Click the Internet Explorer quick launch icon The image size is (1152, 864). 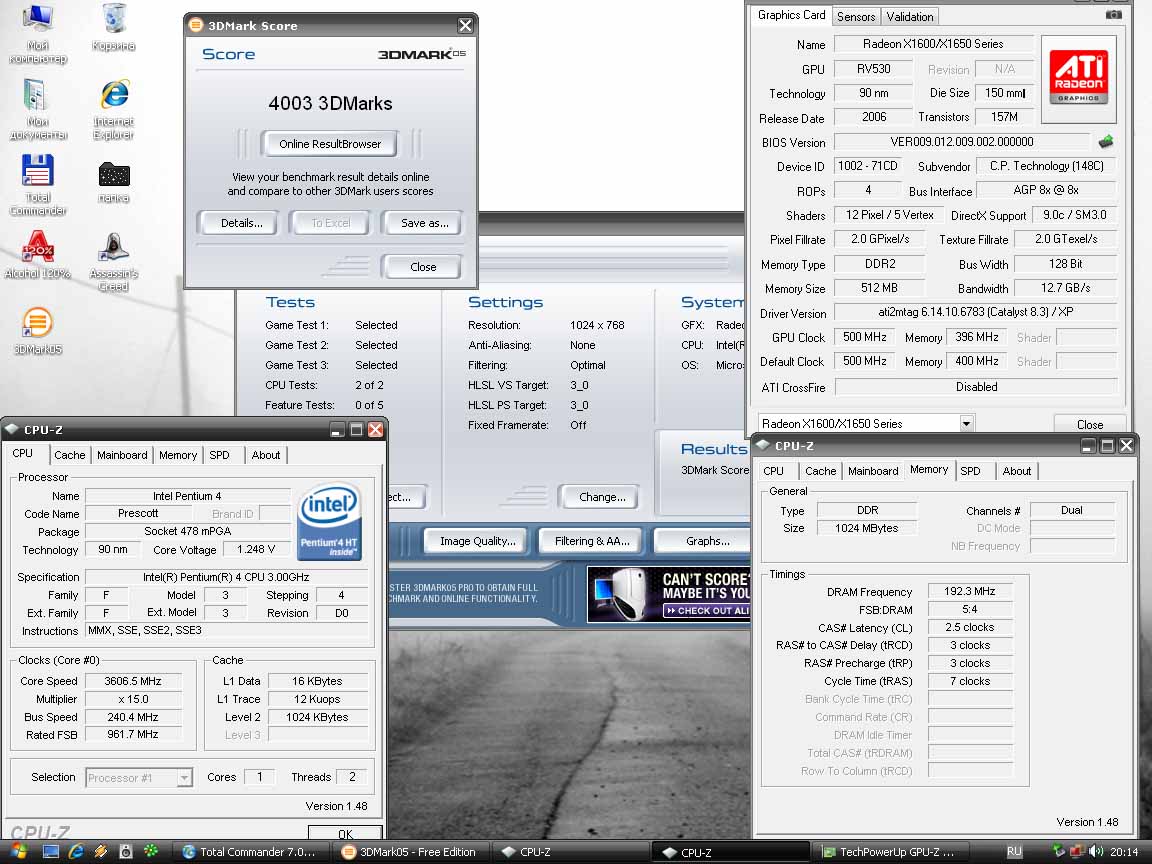coord(76,852)
